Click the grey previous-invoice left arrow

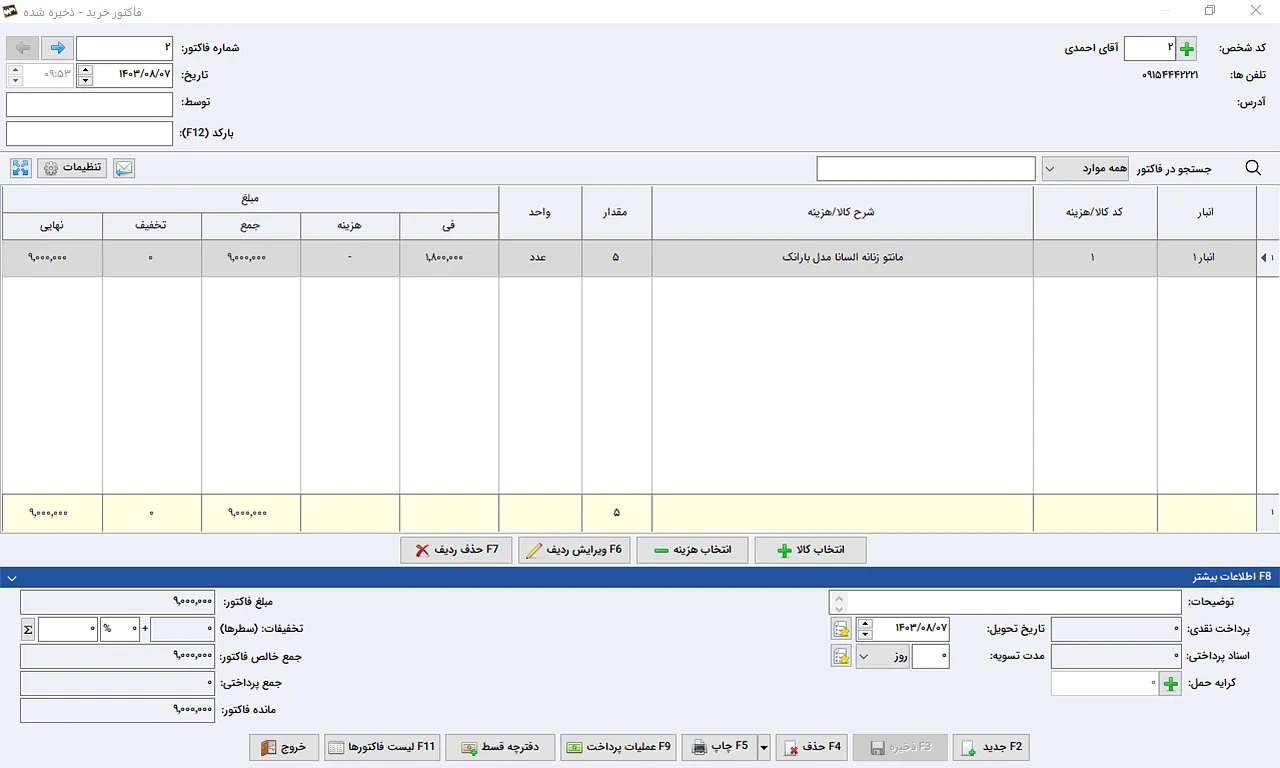[x=23, y=48]
